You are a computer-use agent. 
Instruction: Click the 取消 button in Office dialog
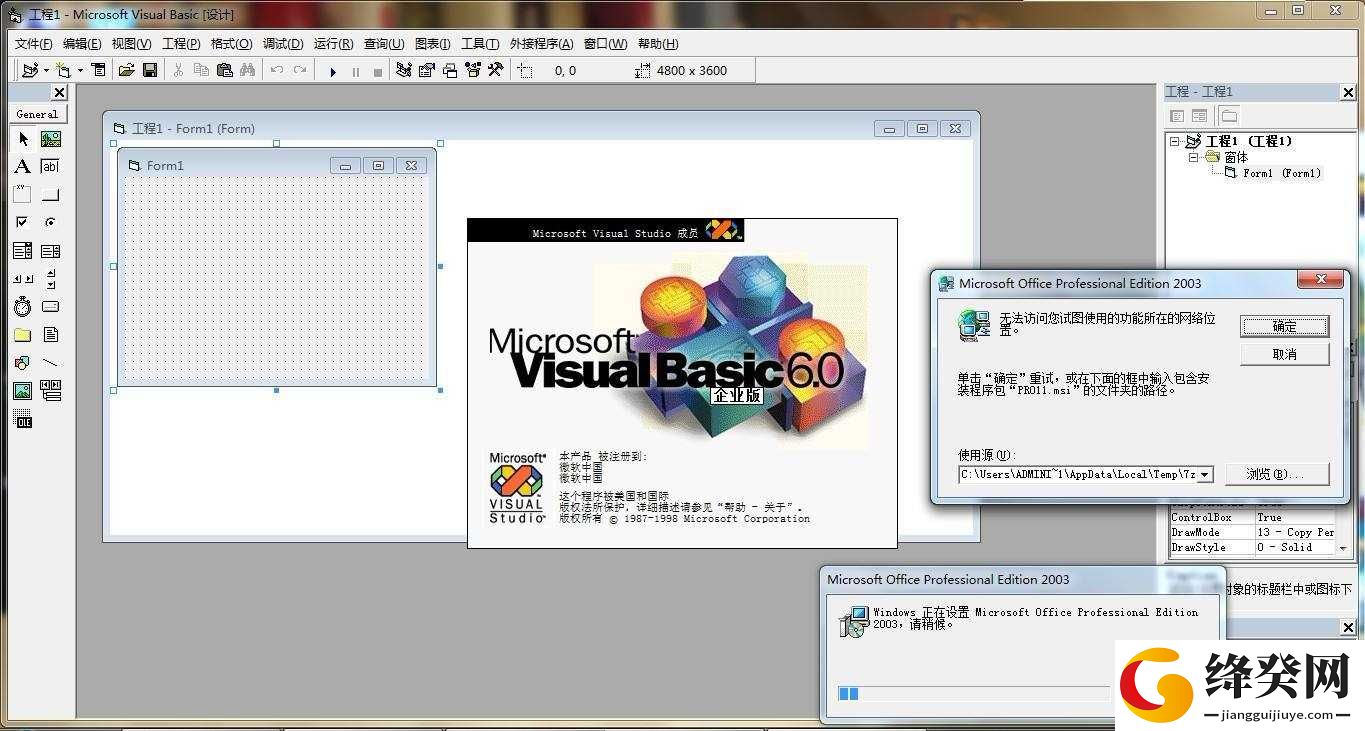point(1285,354)
